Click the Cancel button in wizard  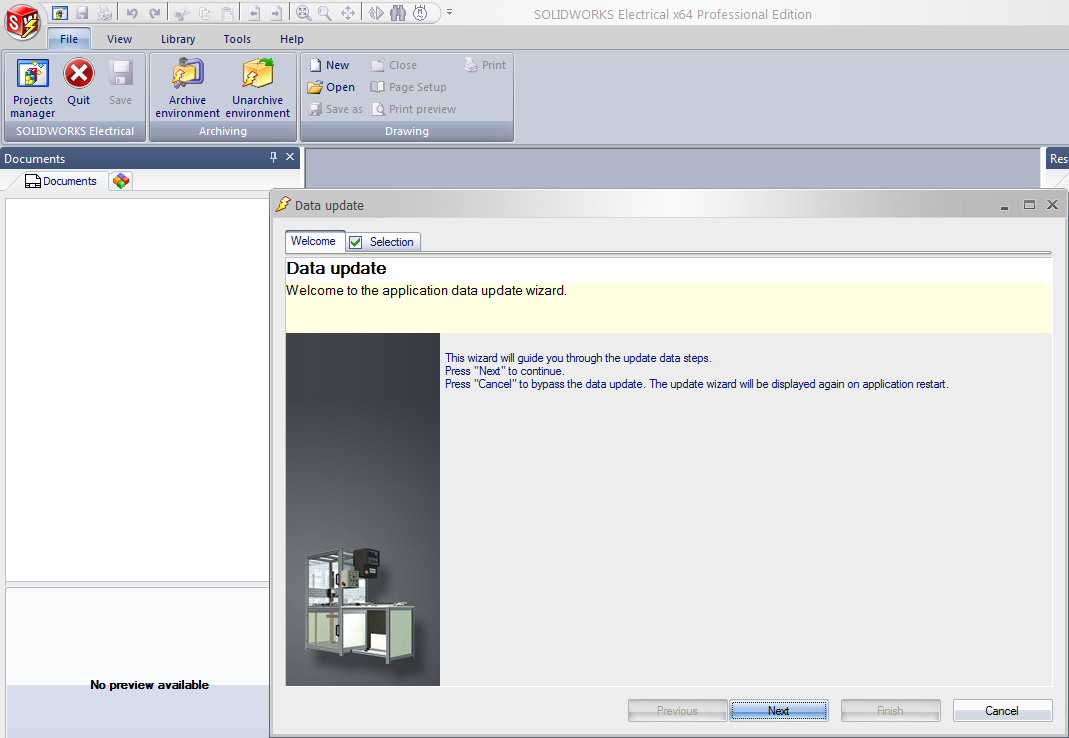(x=1002, y=711)
